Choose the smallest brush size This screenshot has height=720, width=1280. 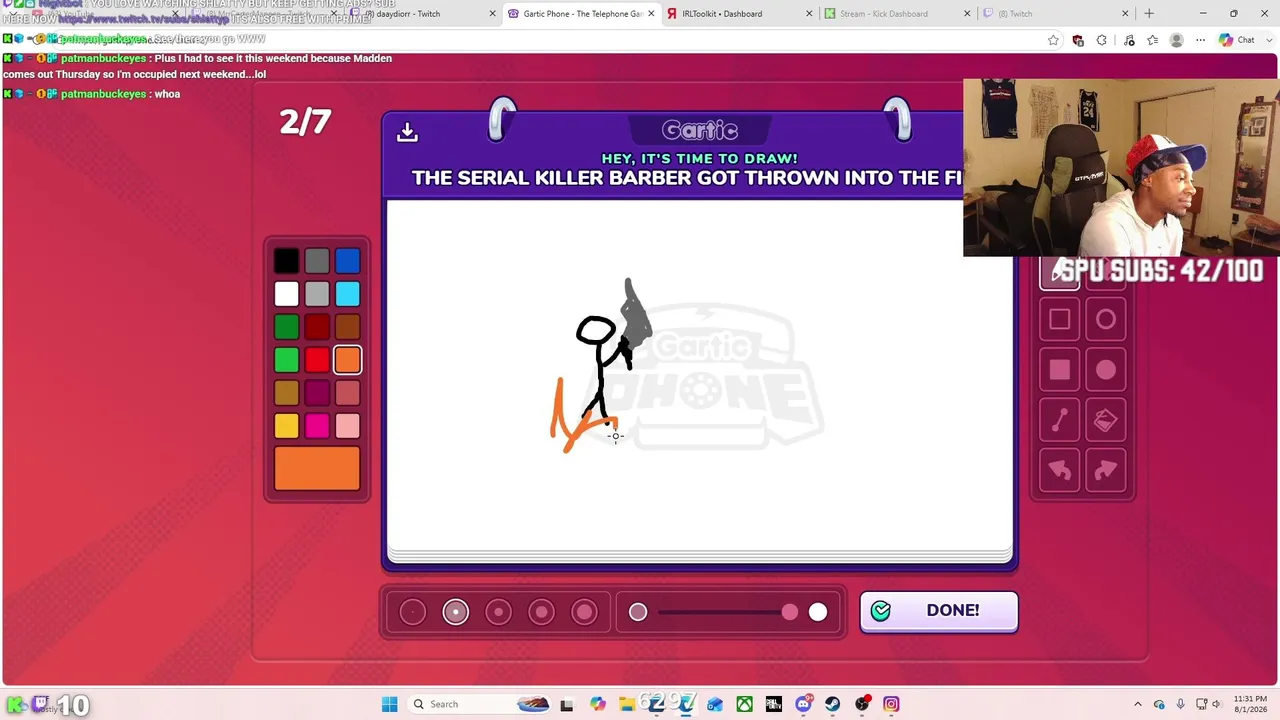tap(413, 612)
